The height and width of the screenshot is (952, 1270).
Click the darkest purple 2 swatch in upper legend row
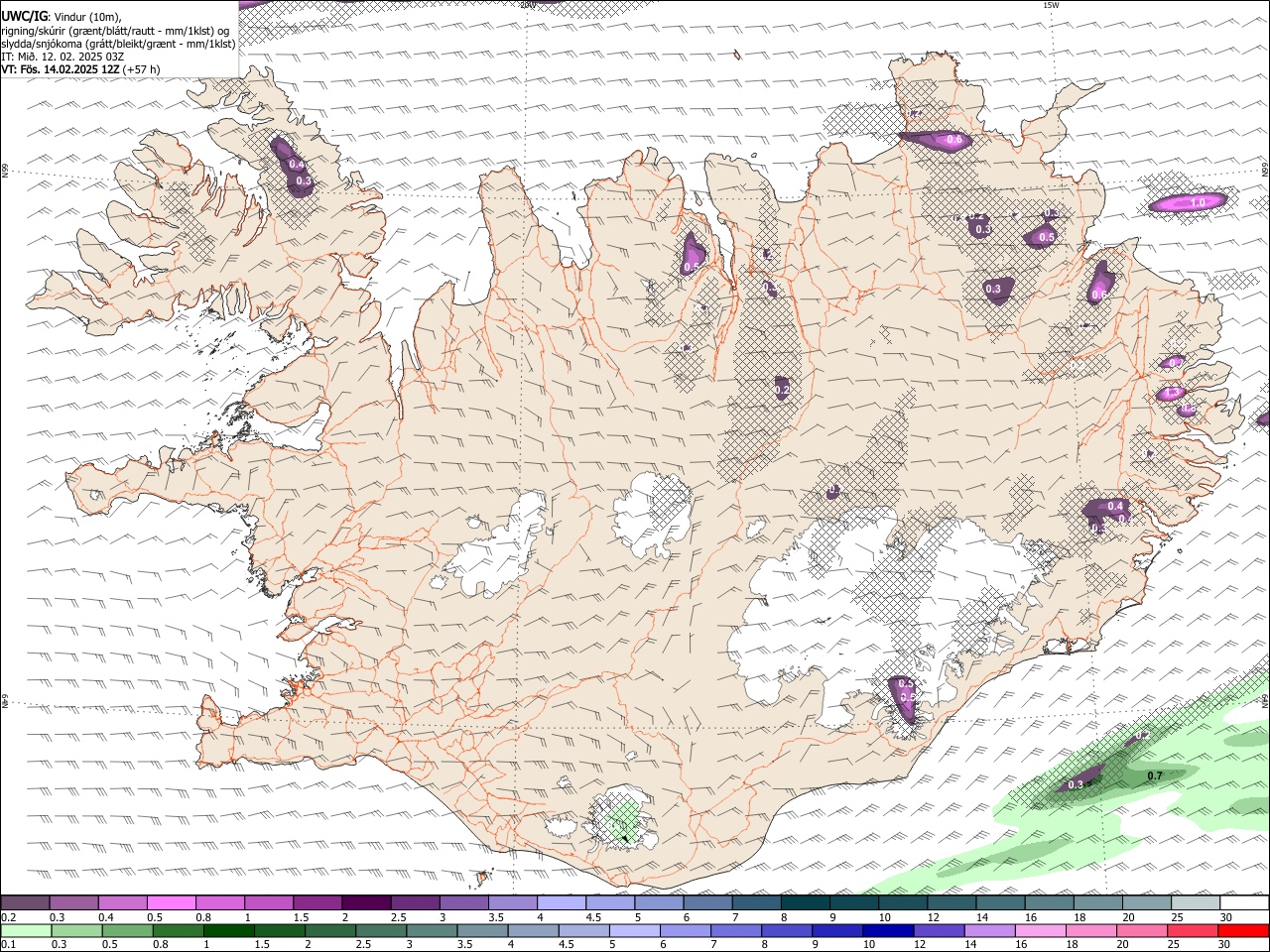point(366,903)
